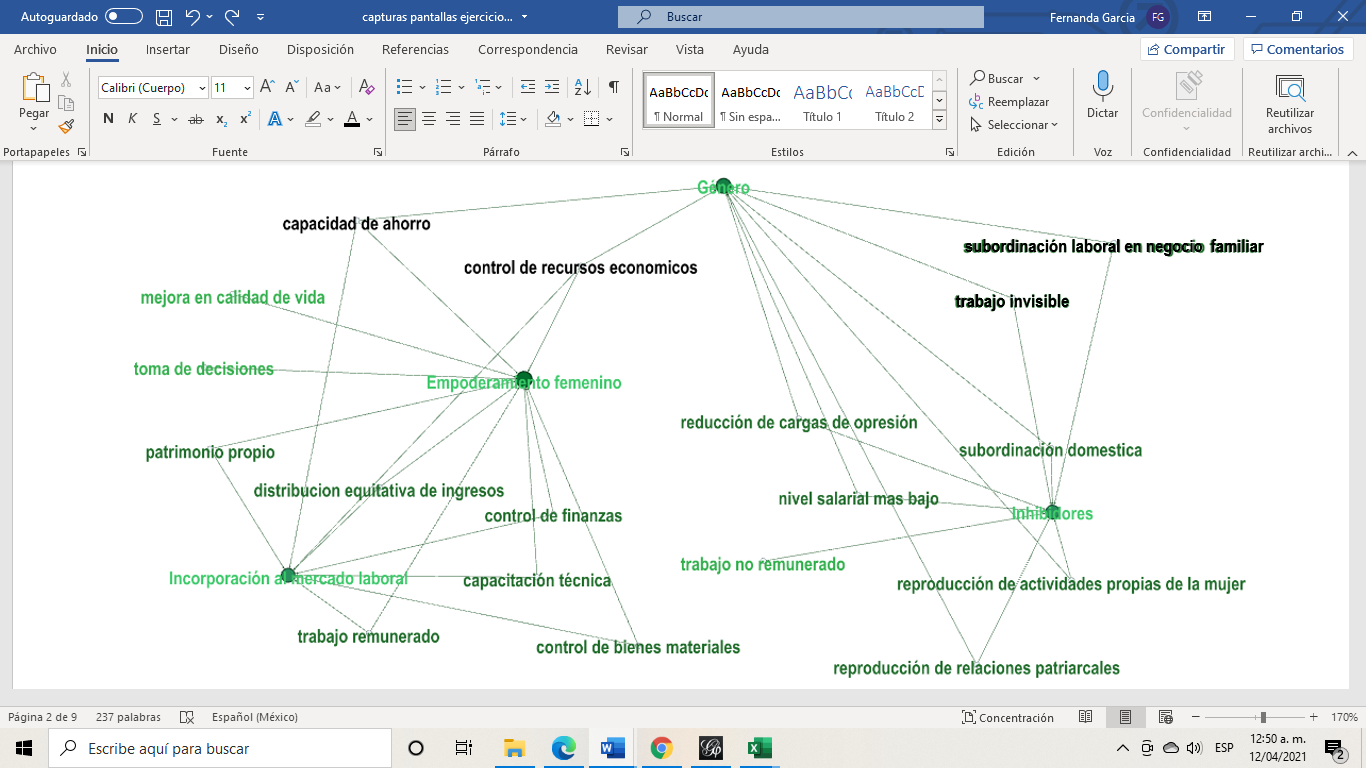
Task: Click the Compartir button
Action: [1186, 49]
